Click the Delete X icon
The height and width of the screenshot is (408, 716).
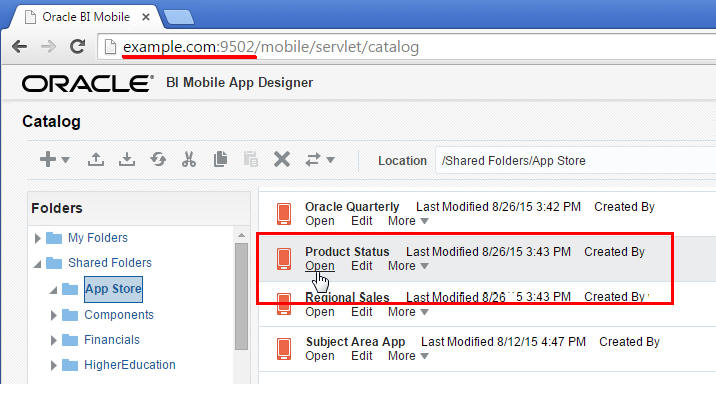[282, 159]
